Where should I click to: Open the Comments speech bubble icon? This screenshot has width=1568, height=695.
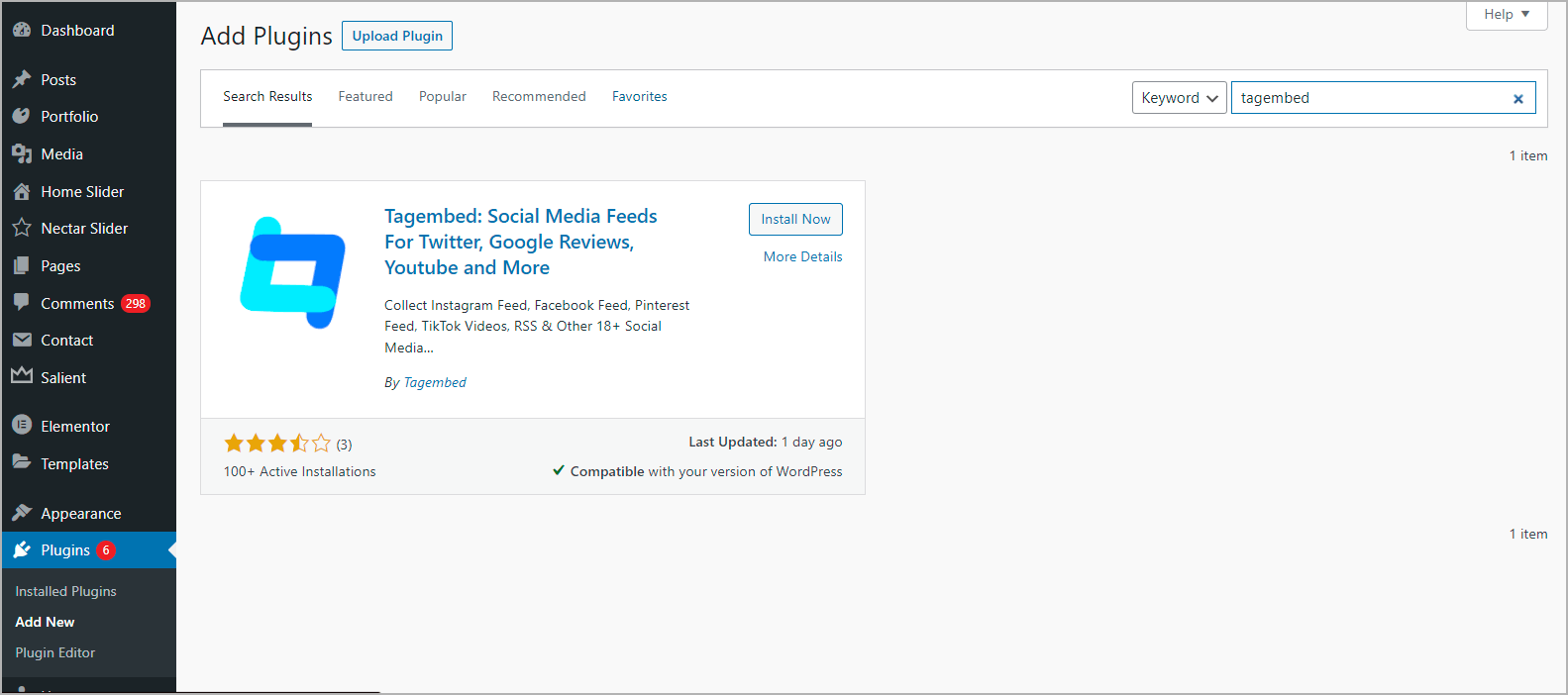coord(22,303)
